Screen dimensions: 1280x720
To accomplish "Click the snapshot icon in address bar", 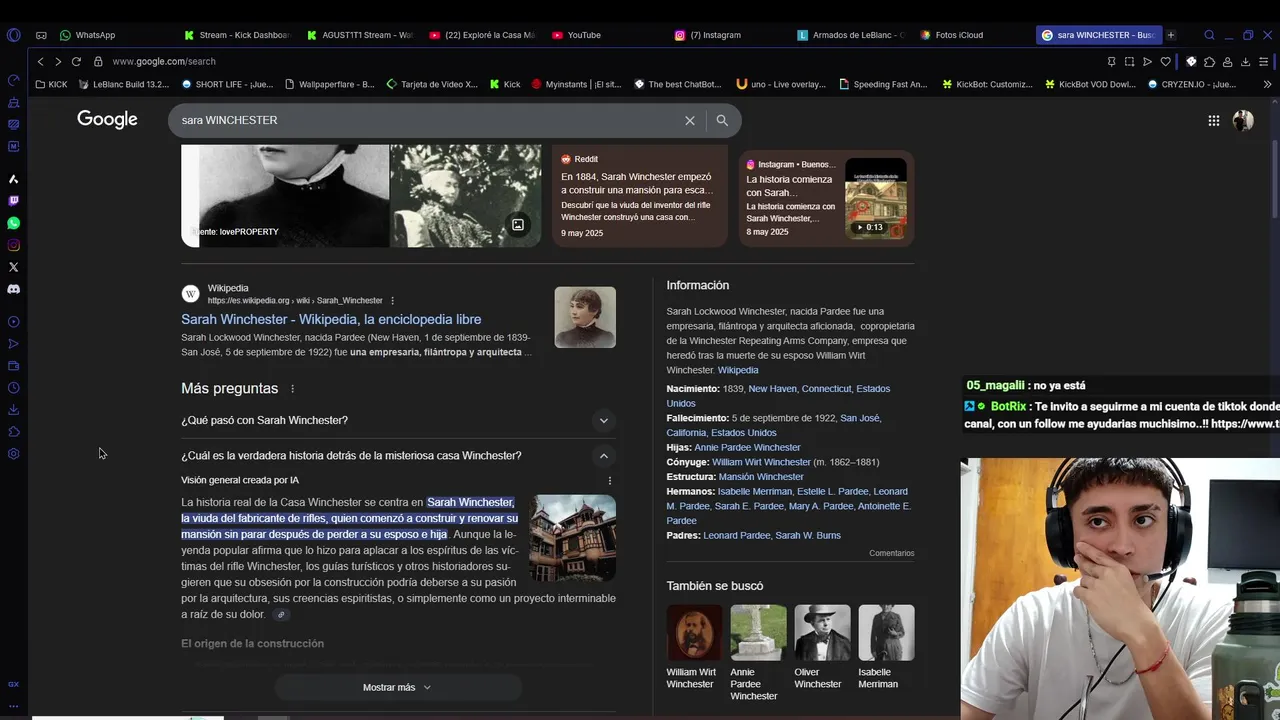I will point(1129,62).
